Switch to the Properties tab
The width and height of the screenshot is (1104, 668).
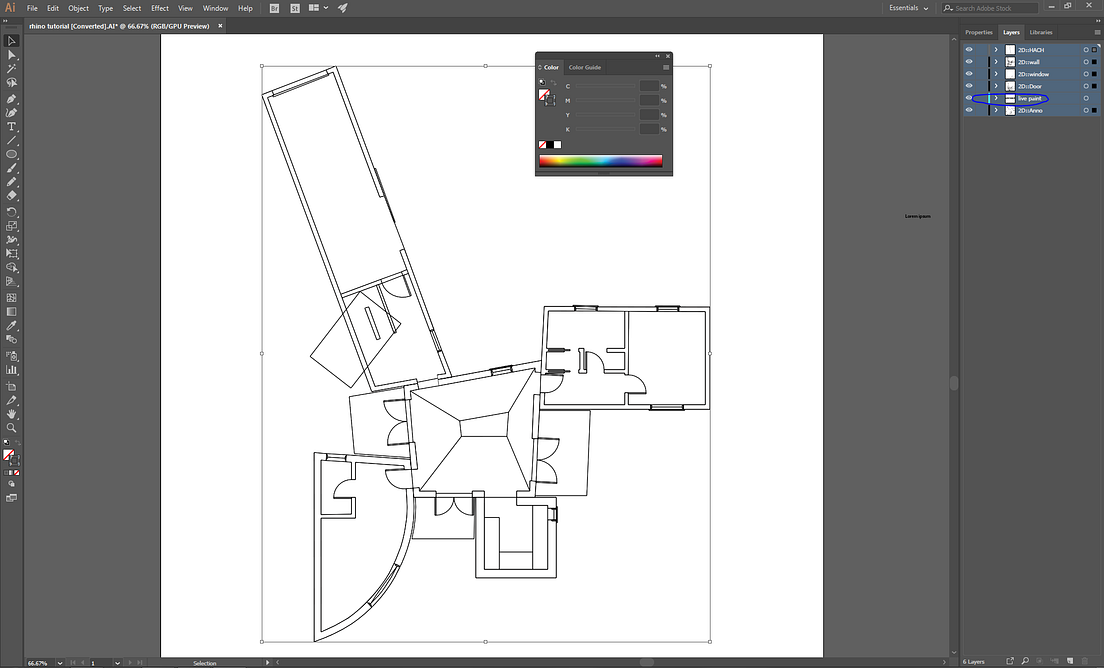coord(979,32)
